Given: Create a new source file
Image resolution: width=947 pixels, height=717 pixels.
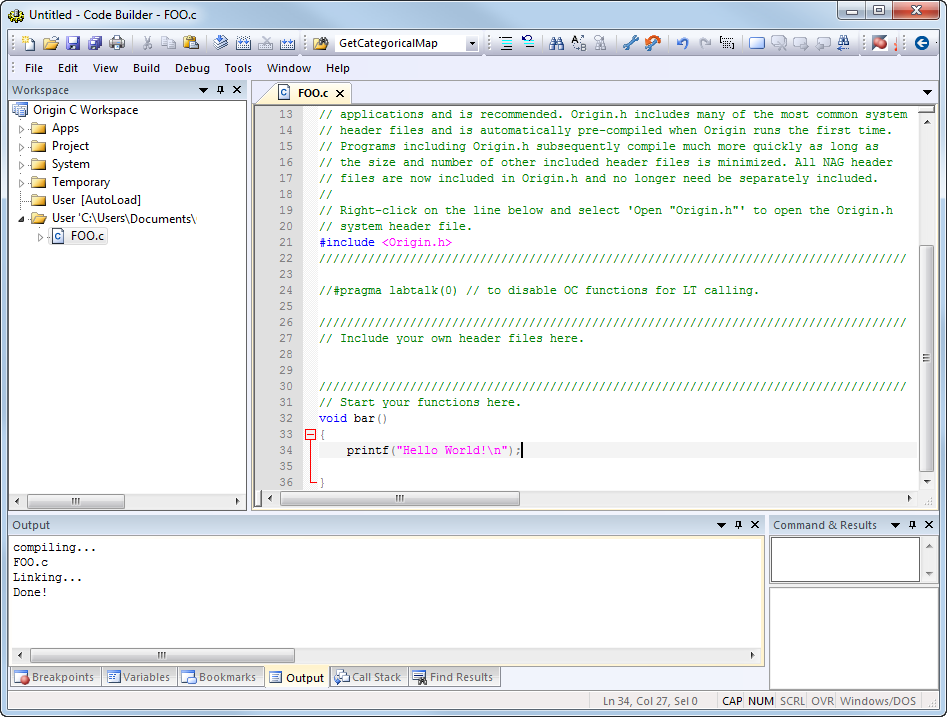Looking at the screenshot, I should click(28, 43).
